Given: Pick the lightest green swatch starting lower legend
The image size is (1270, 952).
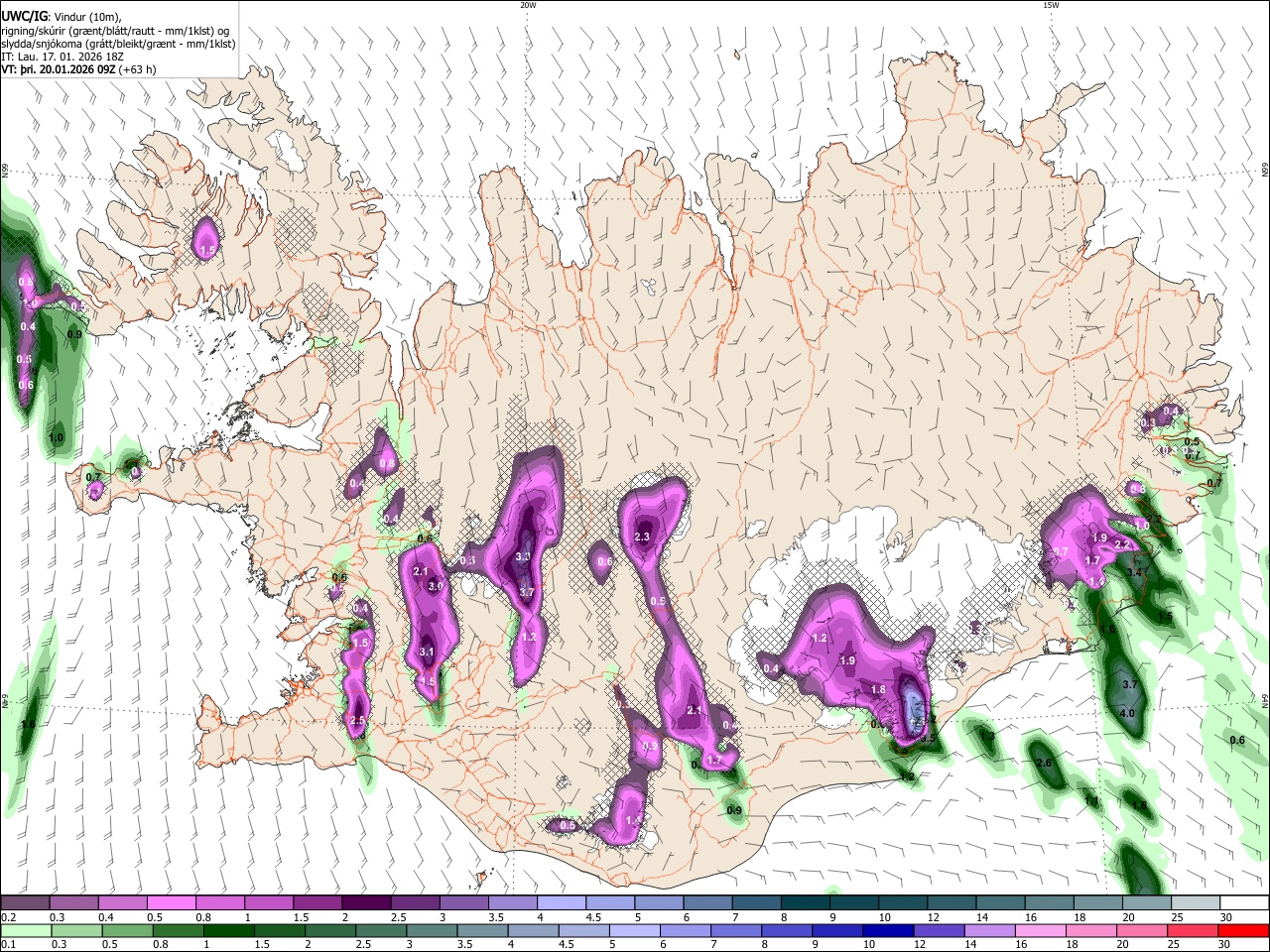Looking at the screenshot, I should [x=25, y=930].
